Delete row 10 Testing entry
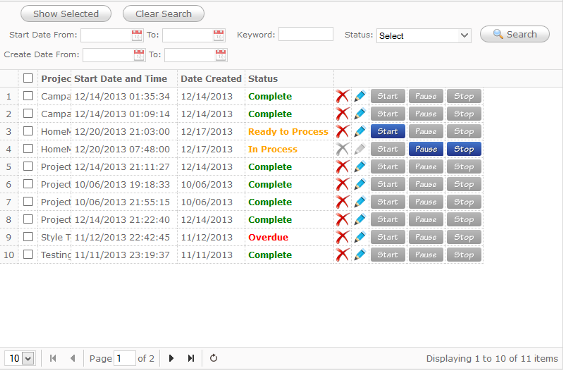 (x=343, y=255)
